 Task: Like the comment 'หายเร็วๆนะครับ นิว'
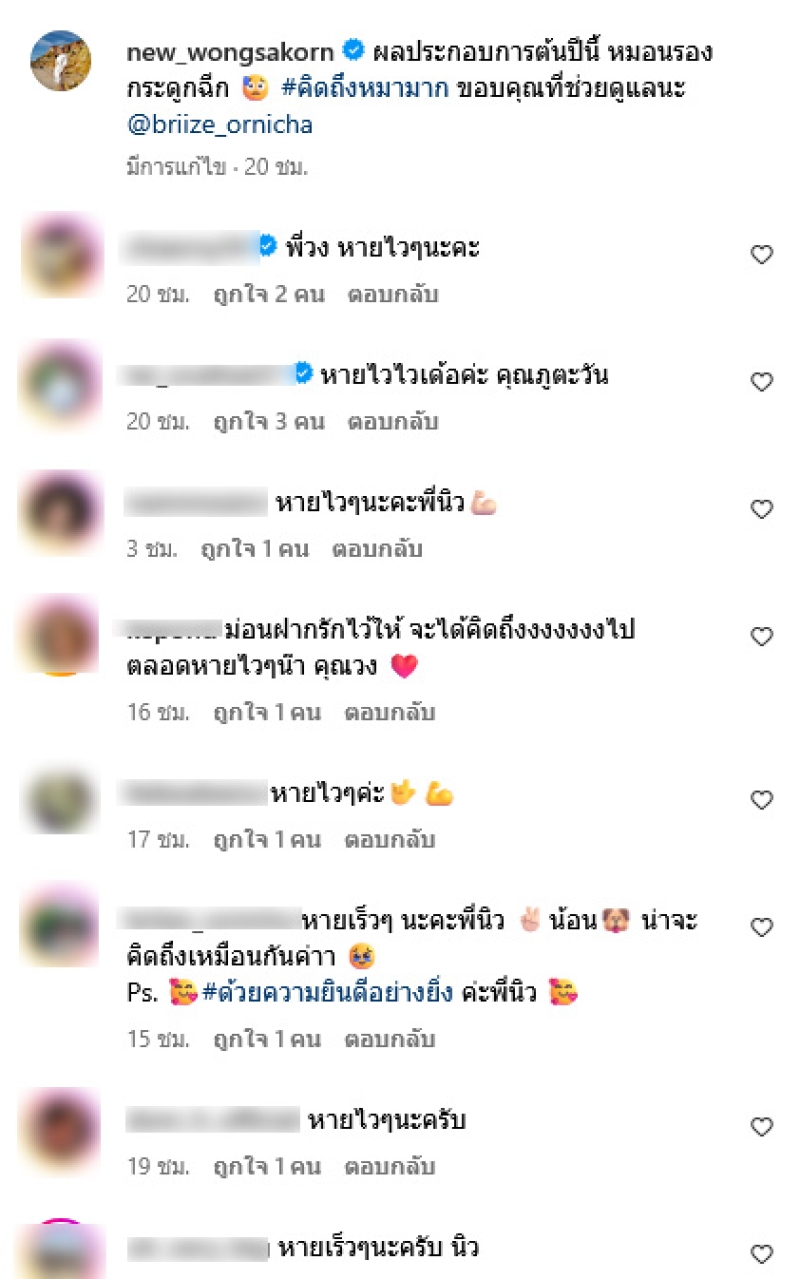coord(762,1254)
